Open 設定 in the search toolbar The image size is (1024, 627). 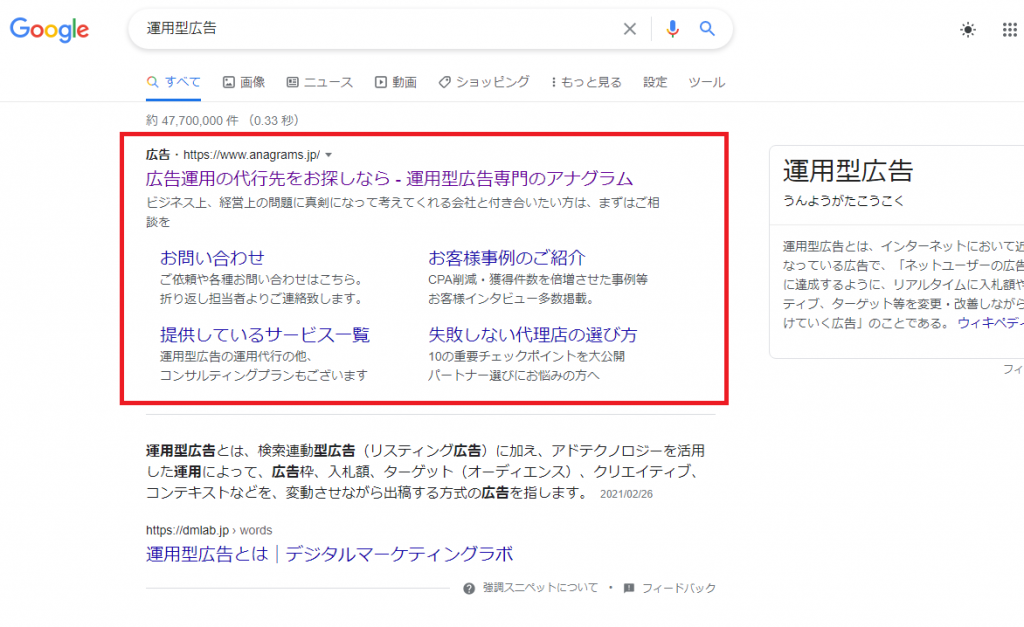(x=655, y=82)
